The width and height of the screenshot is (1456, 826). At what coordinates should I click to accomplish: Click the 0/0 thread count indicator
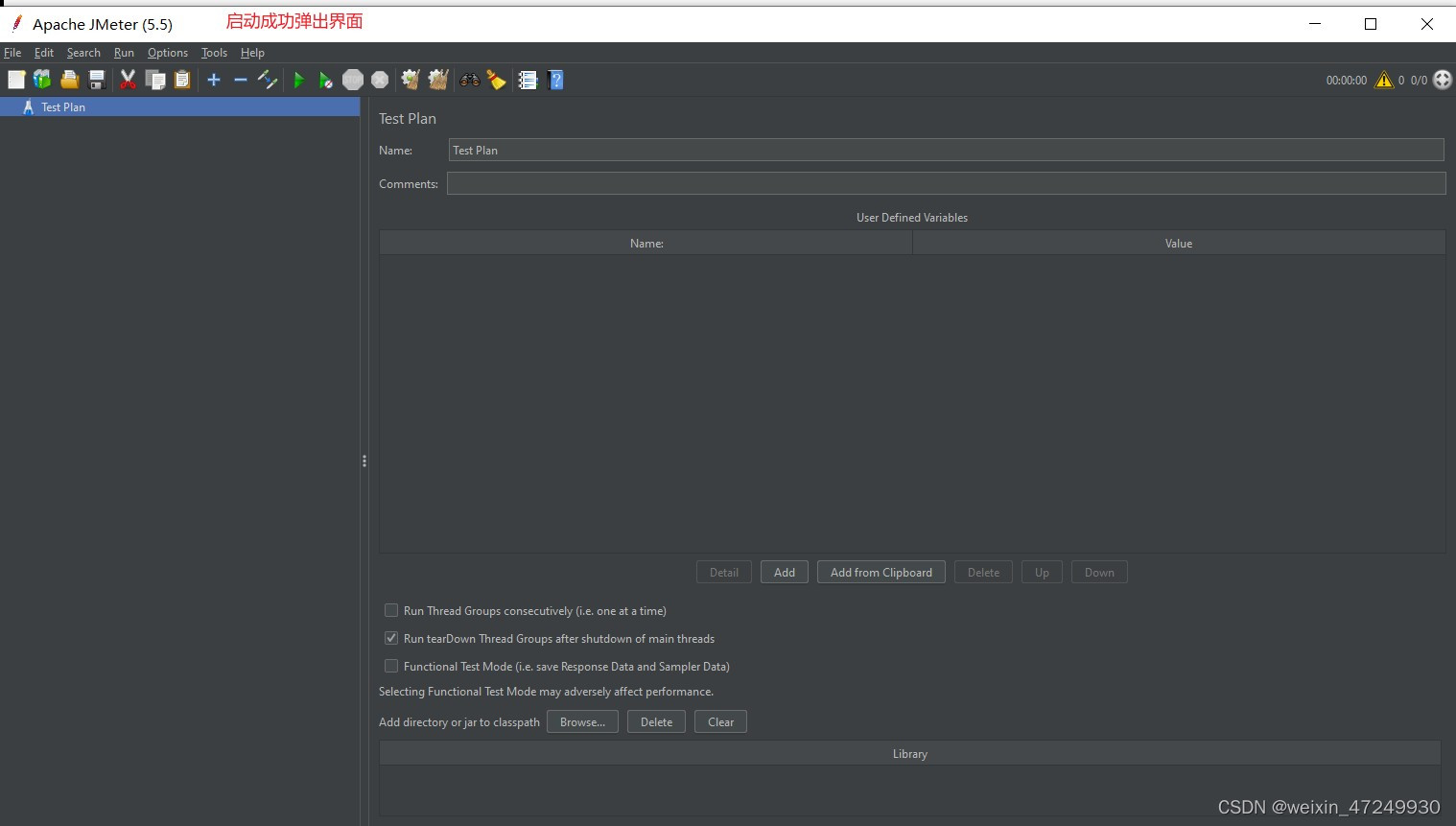tap(1419, 81)
